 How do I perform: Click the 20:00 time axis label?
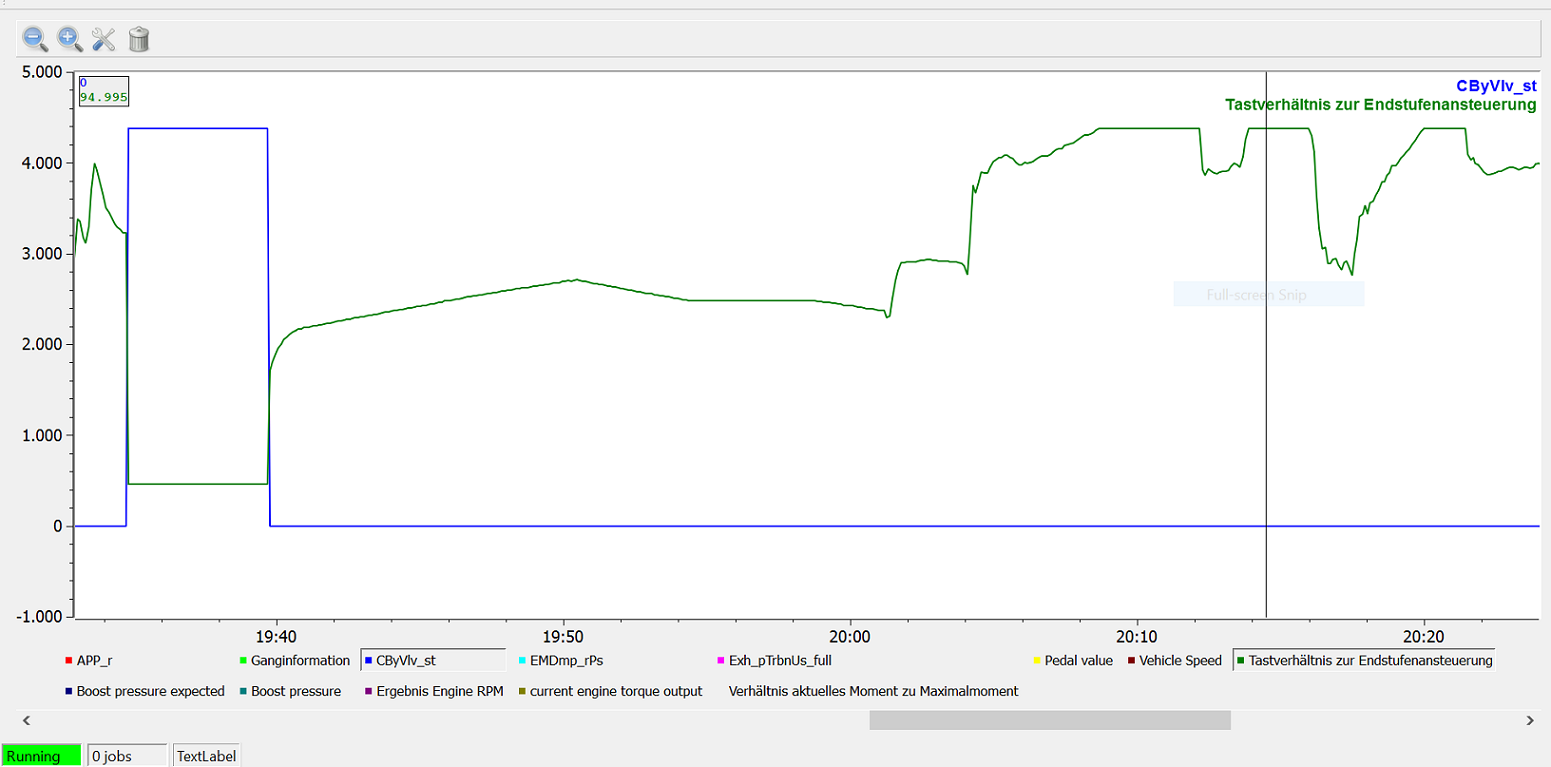click(x=849, y=637)
